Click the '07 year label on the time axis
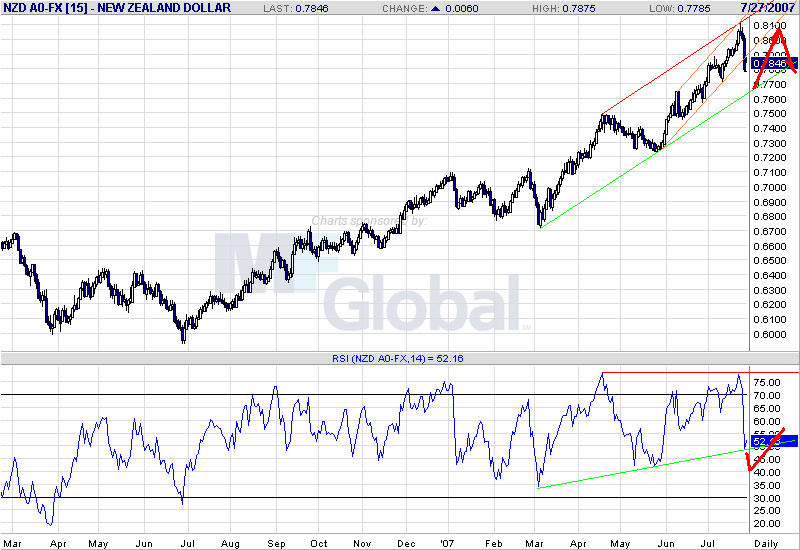 (x=447, y=544)
